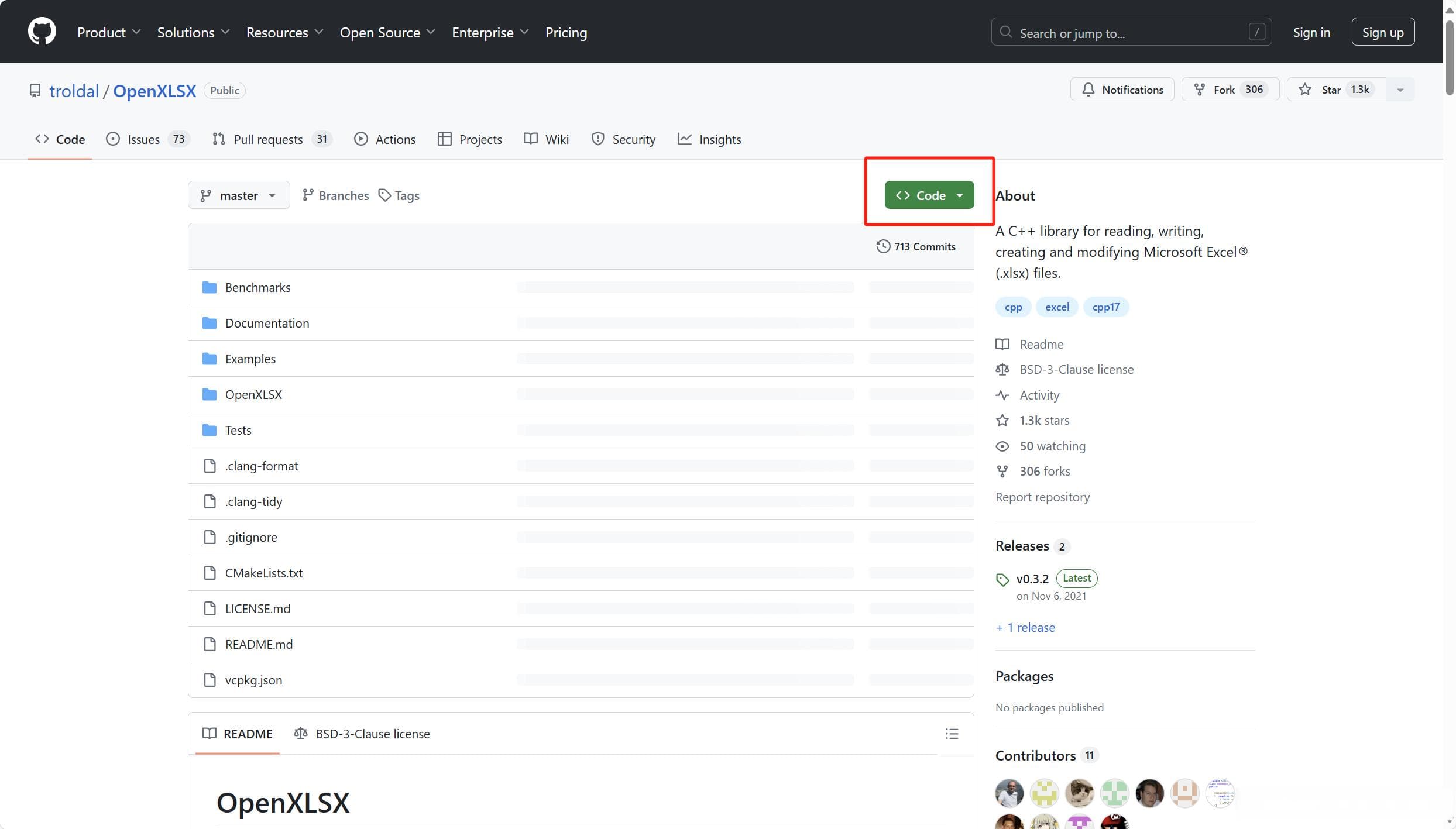
Task: Click the v0.3.2 release tag icon
Action: (x=1002, y=579)
